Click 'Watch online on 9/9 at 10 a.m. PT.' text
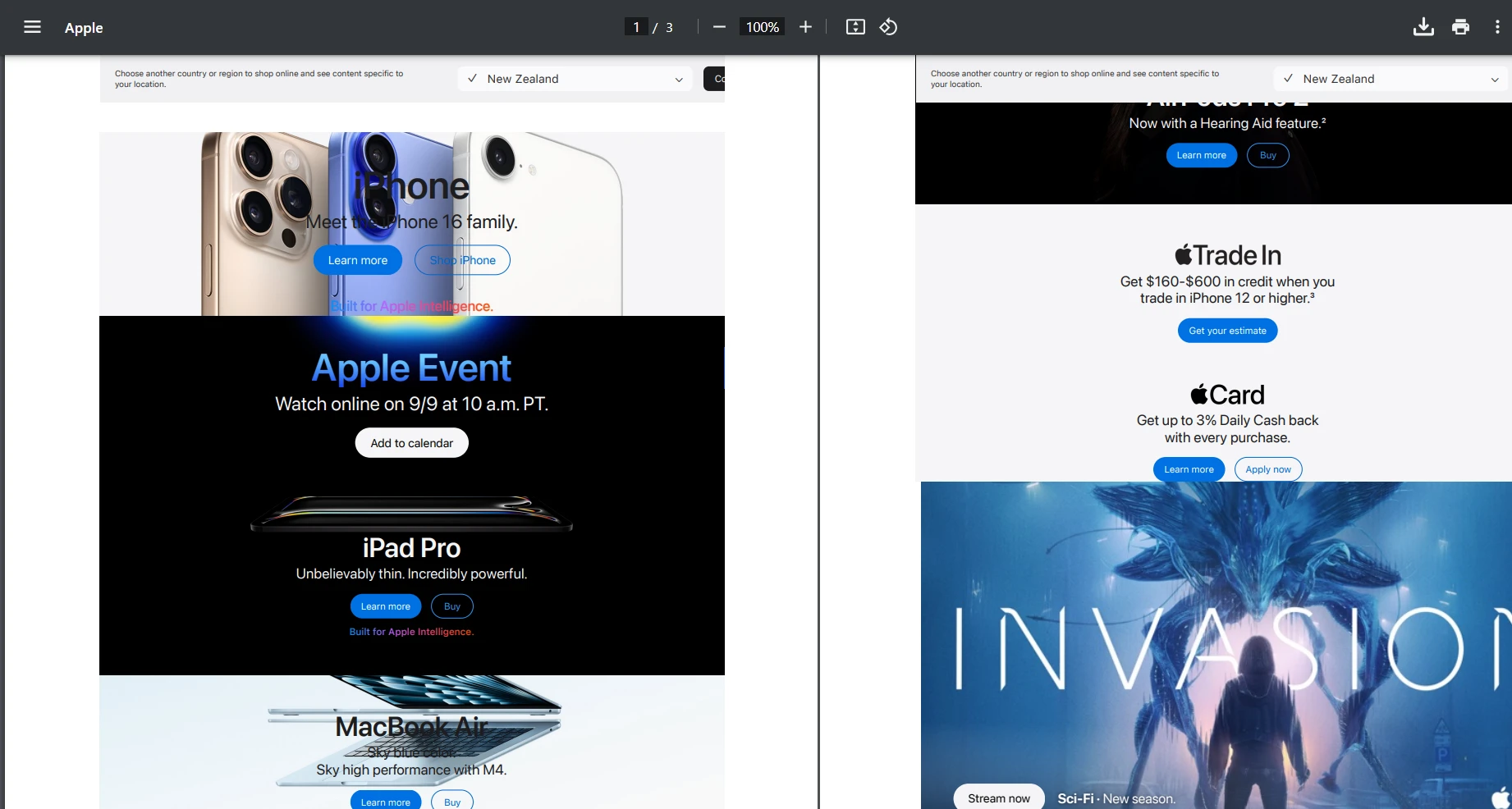 coord(412,404)
